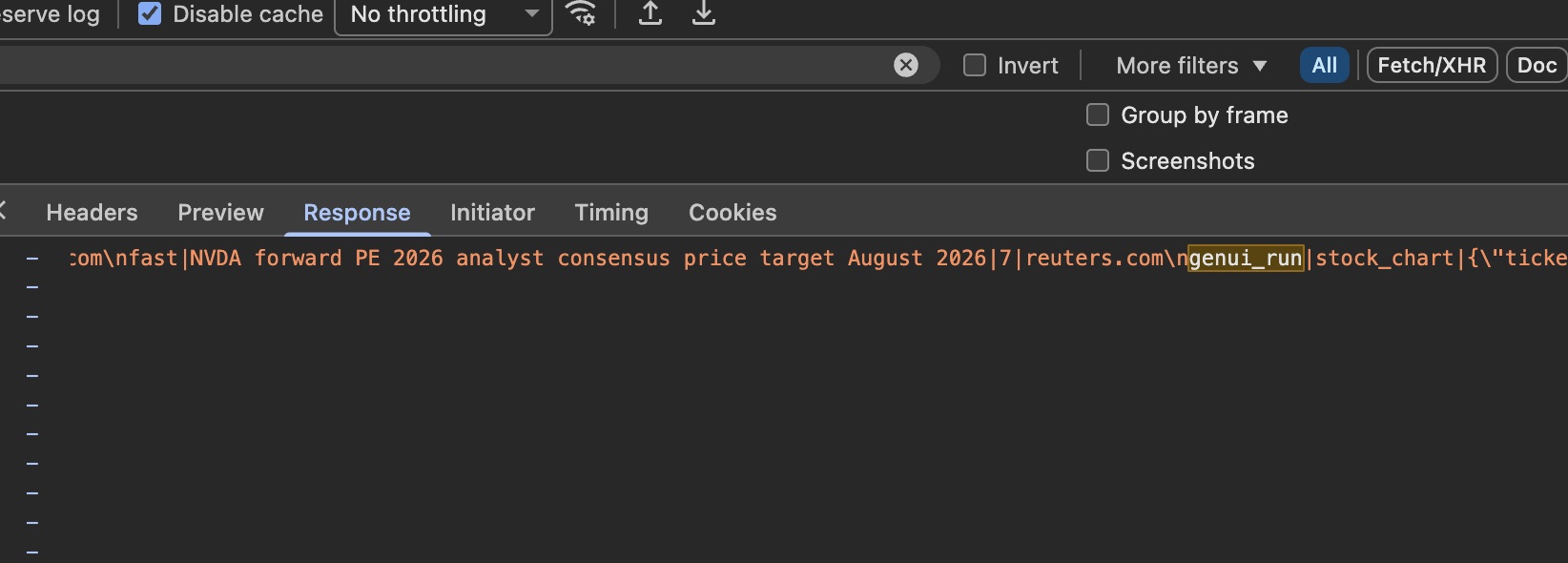The width and height of the screenshot is (1568, 563).
Task: Select the Initiator tab
Action: [x=492, y=212]
